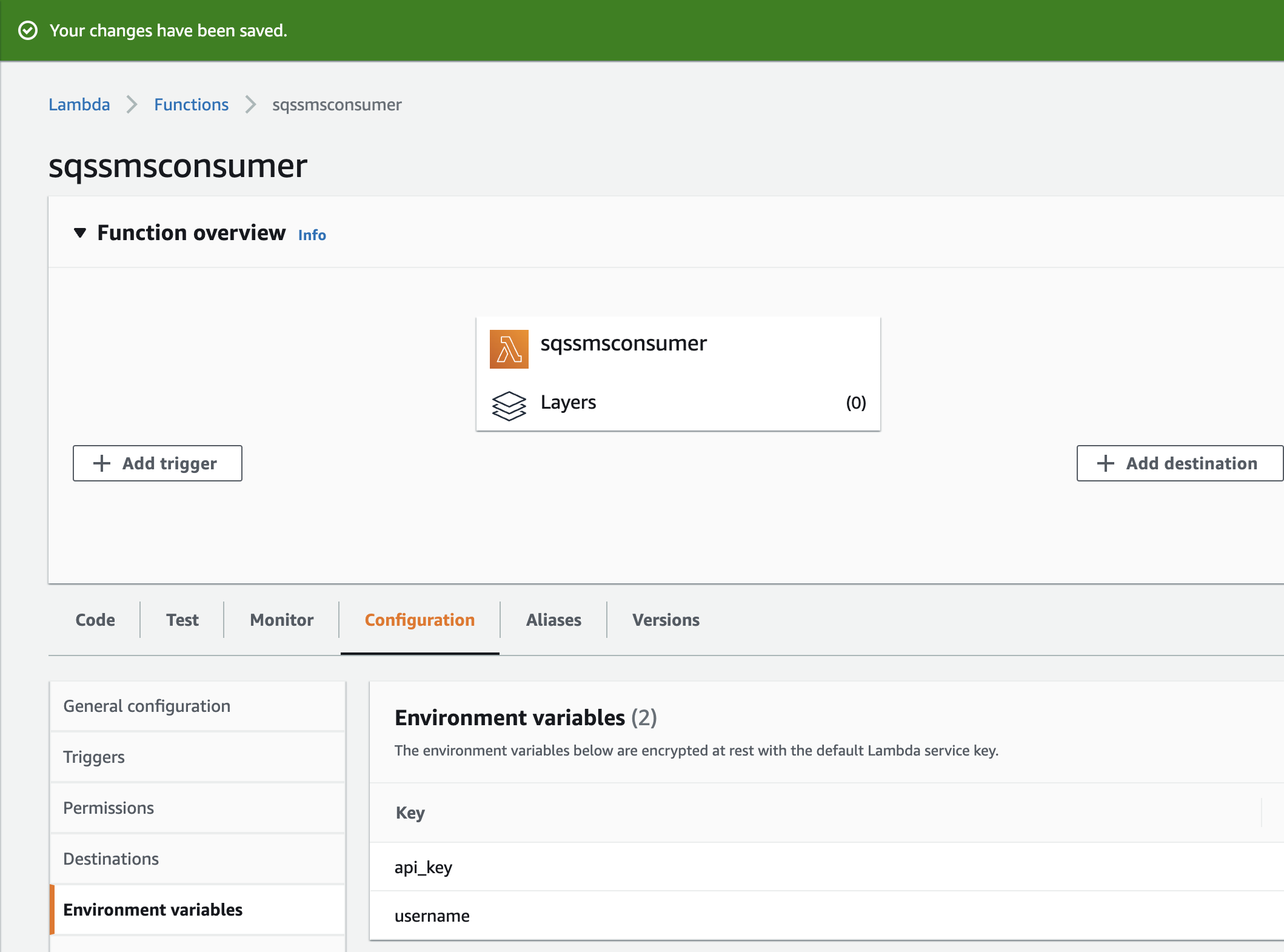Open Destinations in the configuration sidebar

198,859
